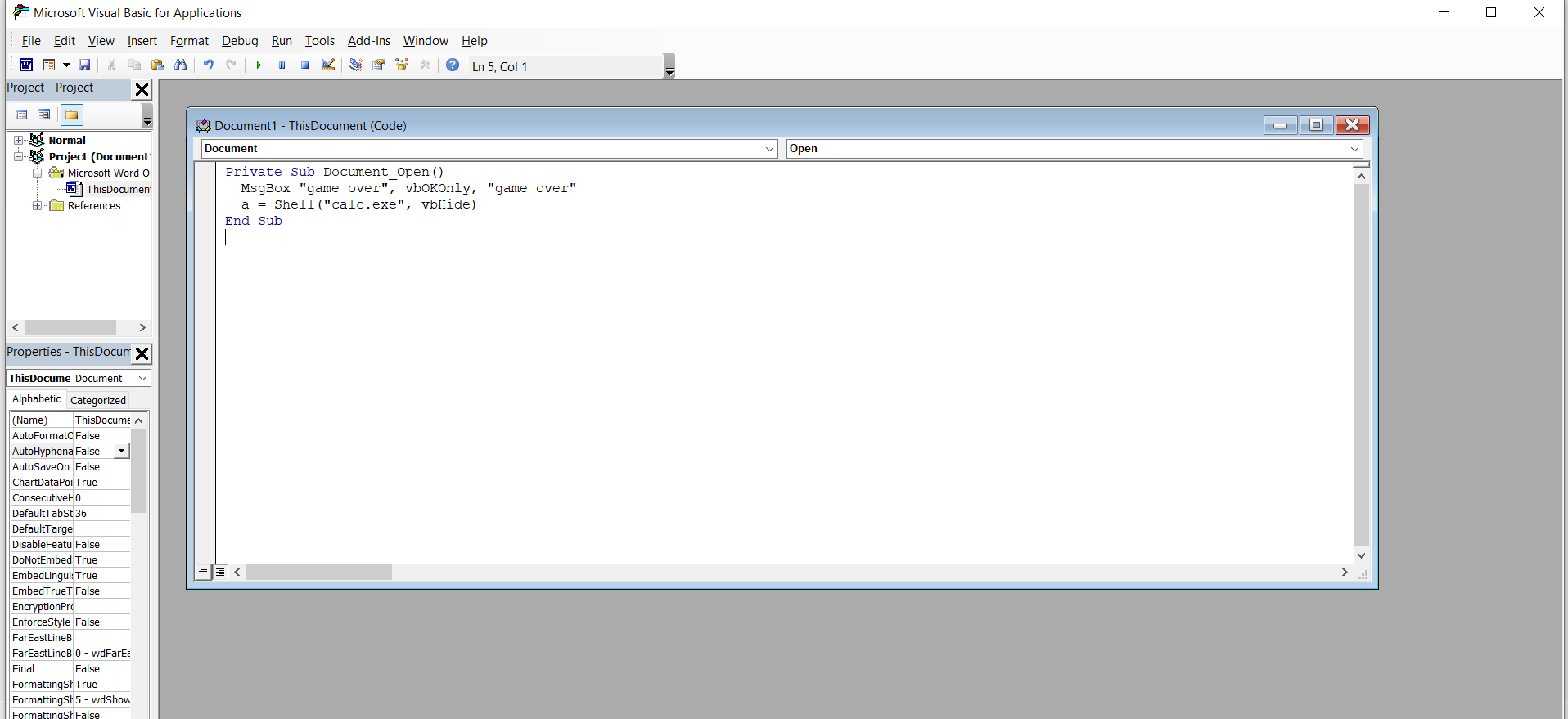
Task: Collapse the Microsoft Word Objects folder
Action: (37, 173)
